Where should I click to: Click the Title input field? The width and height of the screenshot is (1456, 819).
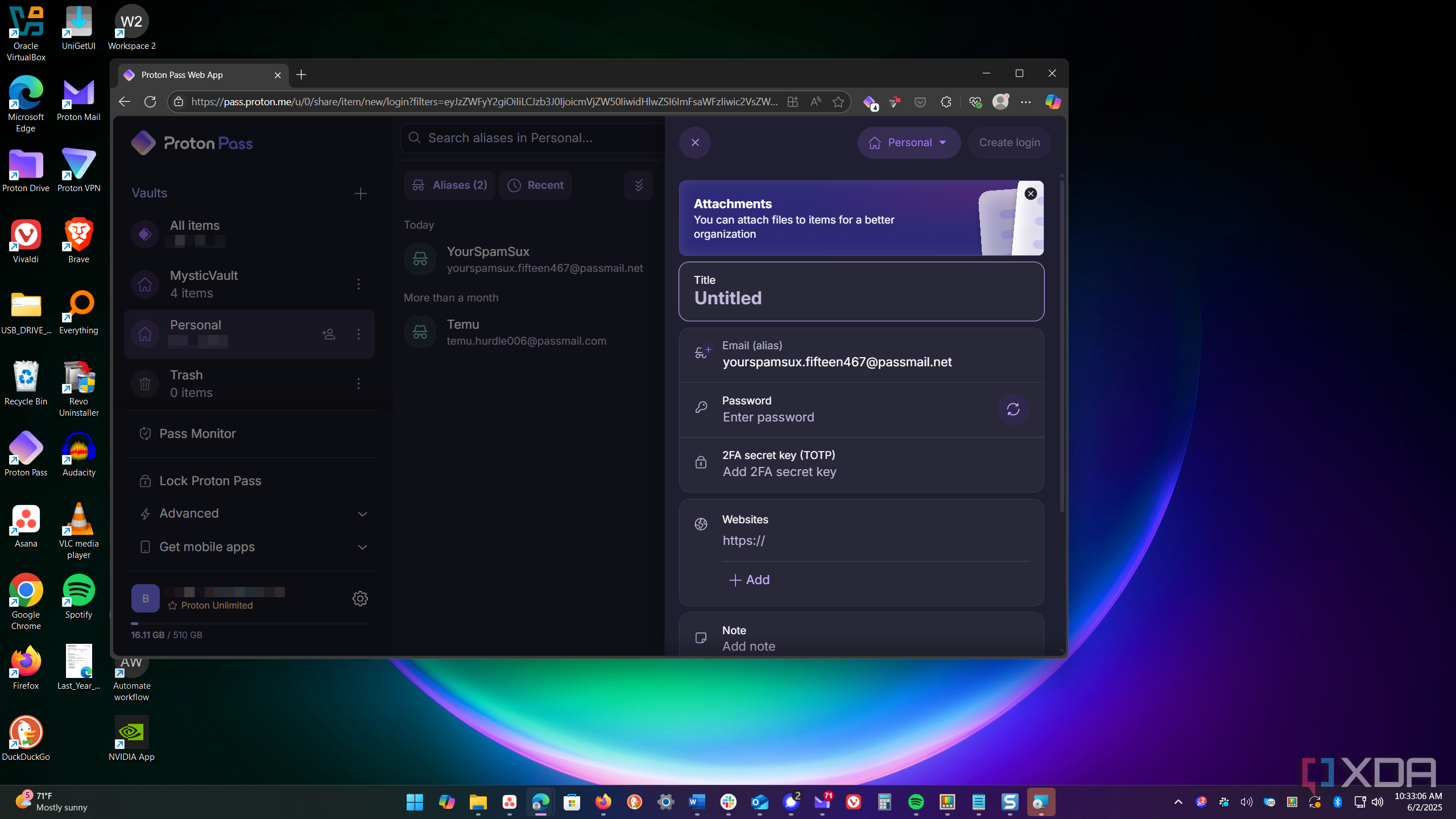pyautogui.click(x=861, y=291)
